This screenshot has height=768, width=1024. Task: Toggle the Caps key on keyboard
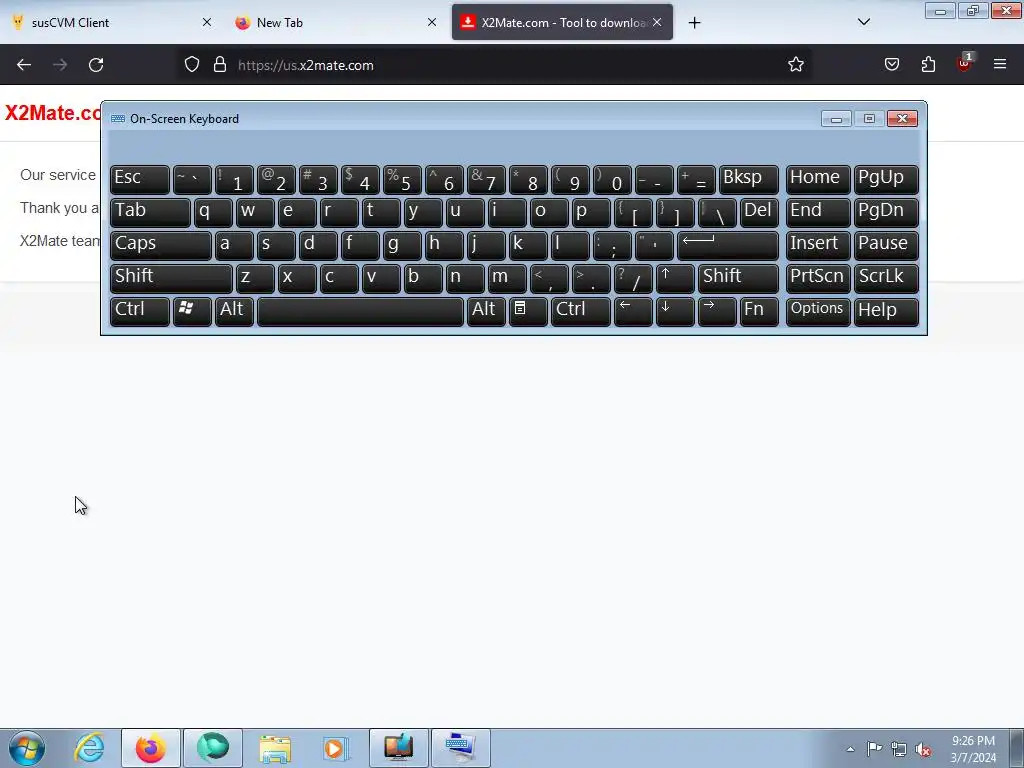pyautogui.click(x=161, y=245)
